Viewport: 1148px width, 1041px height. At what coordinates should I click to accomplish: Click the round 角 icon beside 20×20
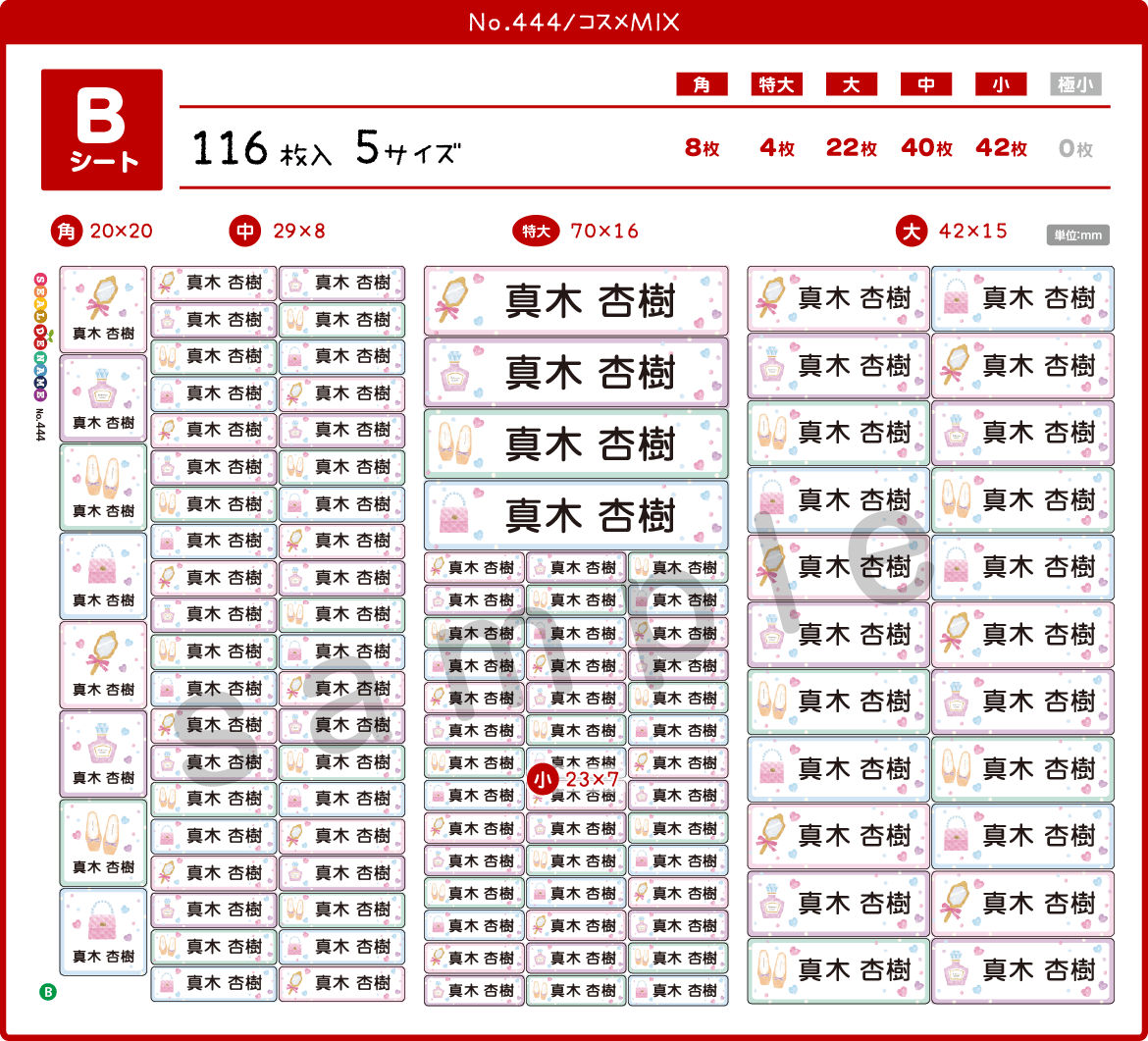(67, 232)
